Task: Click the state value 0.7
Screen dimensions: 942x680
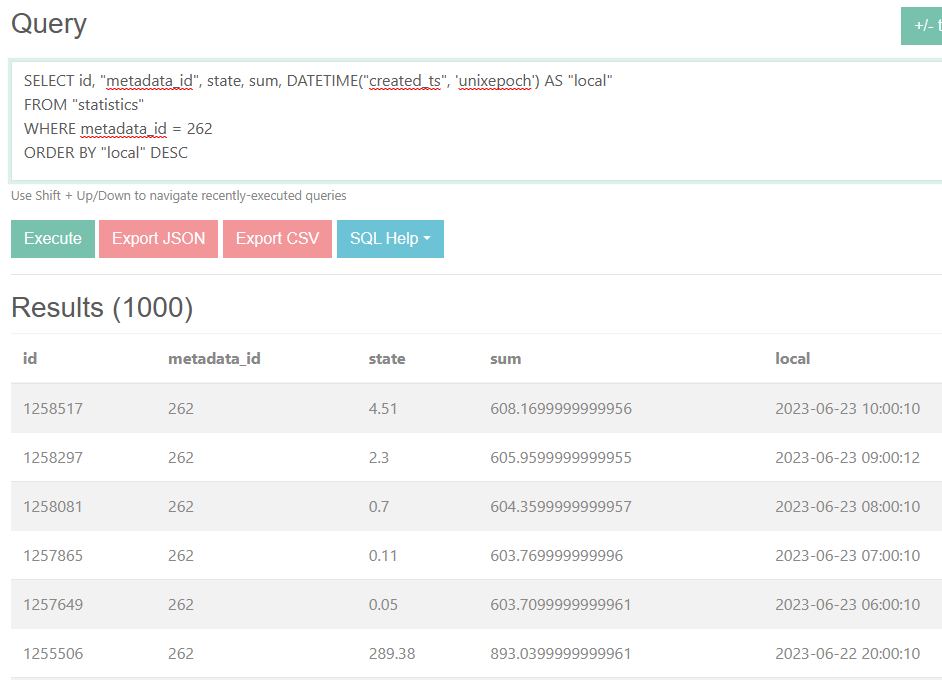Action: coord(378,506)
